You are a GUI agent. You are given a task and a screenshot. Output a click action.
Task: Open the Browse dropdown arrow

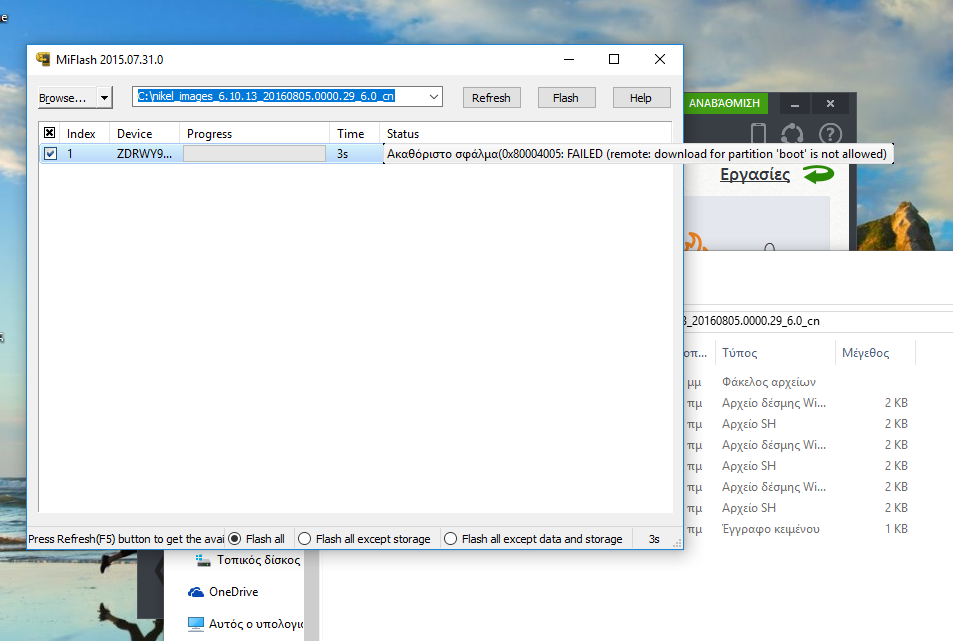tap(105, 97)
